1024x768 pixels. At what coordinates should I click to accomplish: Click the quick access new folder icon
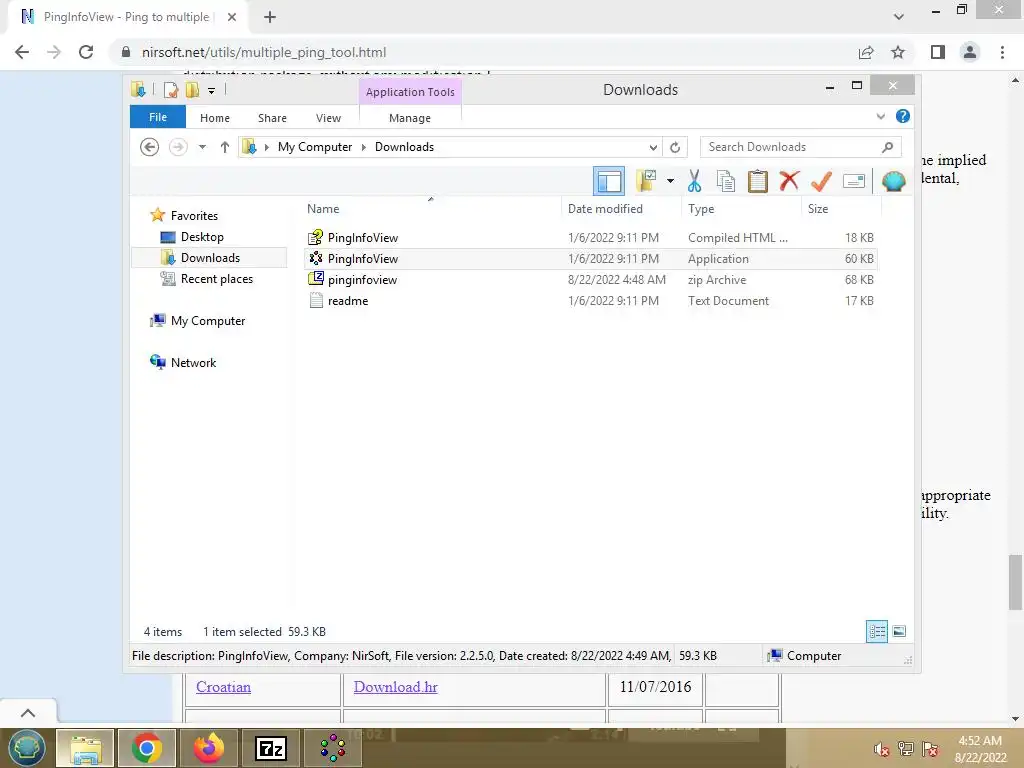coord(192,89)
